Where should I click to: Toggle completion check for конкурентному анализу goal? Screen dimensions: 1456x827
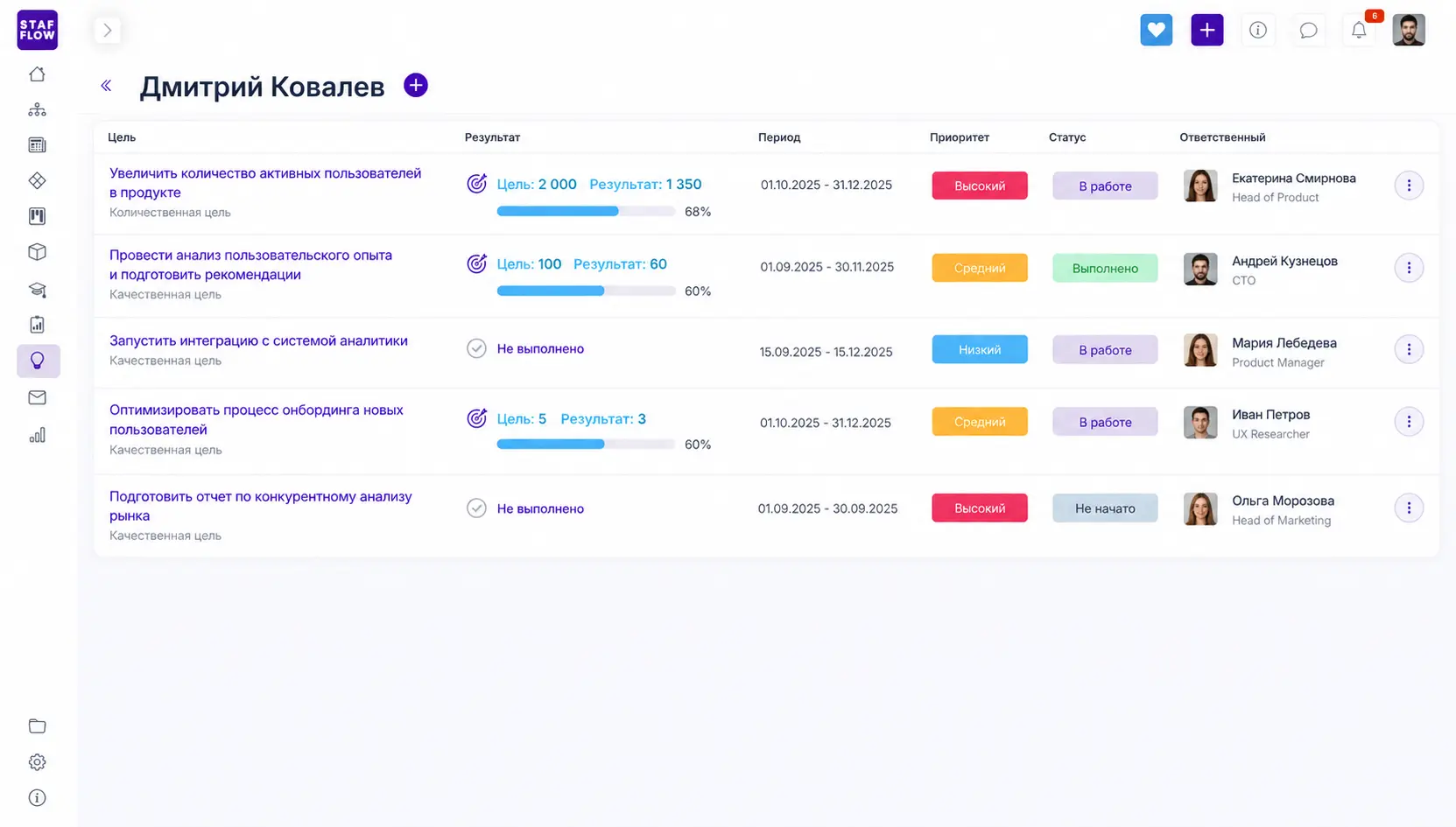(x=476, y=508)
